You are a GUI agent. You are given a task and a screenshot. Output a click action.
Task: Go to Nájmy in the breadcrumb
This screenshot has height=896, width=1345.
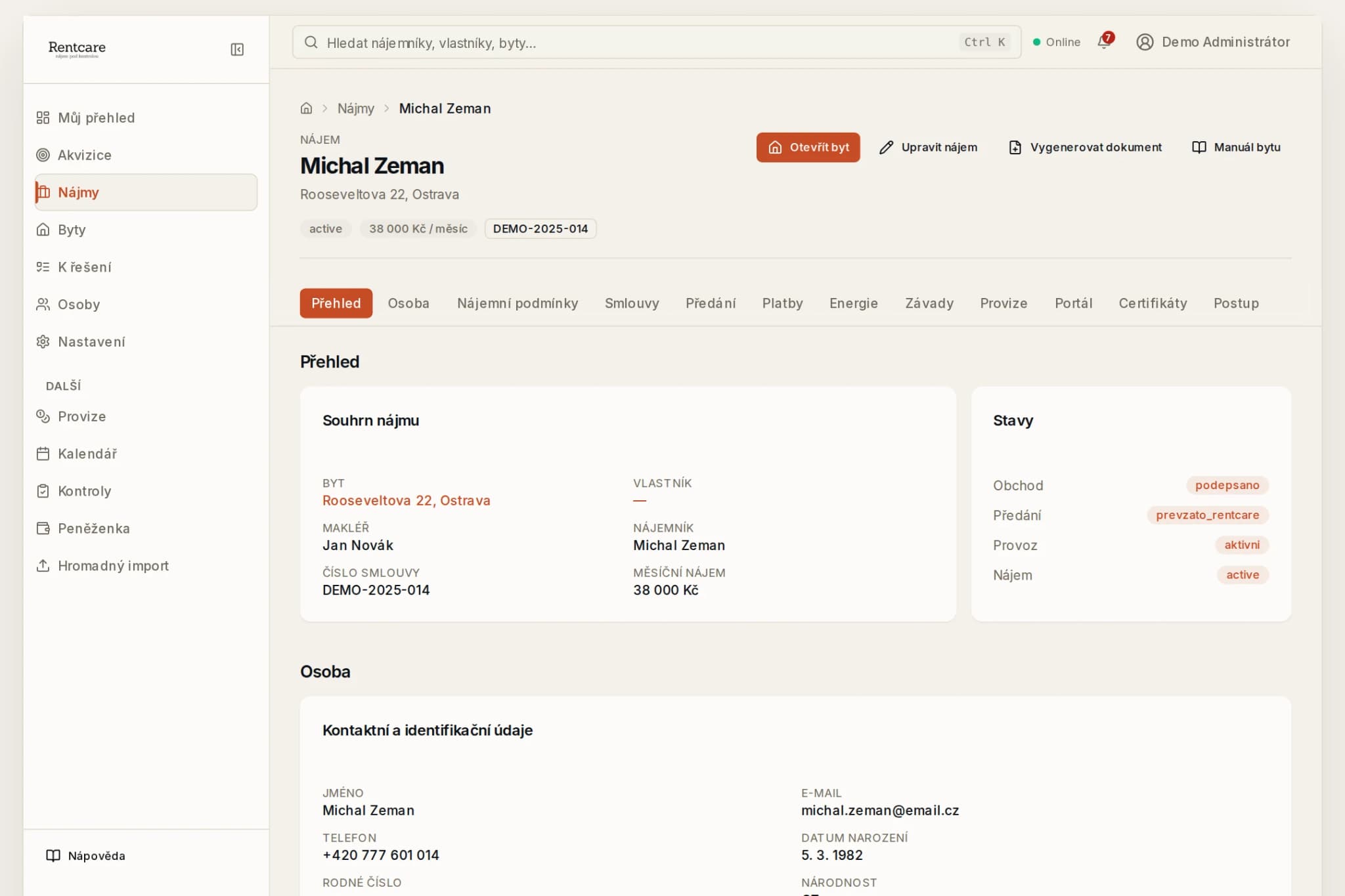point(356,108)
